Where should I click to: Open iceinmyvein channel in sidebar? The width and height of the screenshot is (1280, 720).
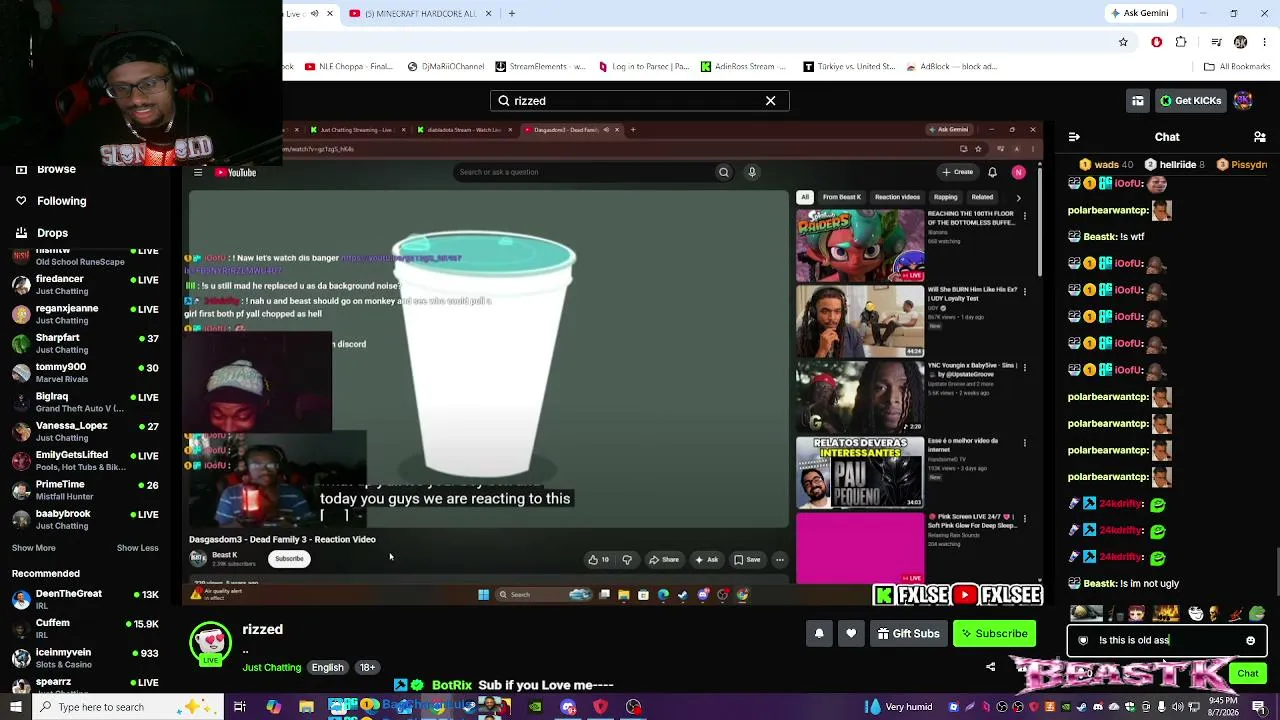coord(85,658)
